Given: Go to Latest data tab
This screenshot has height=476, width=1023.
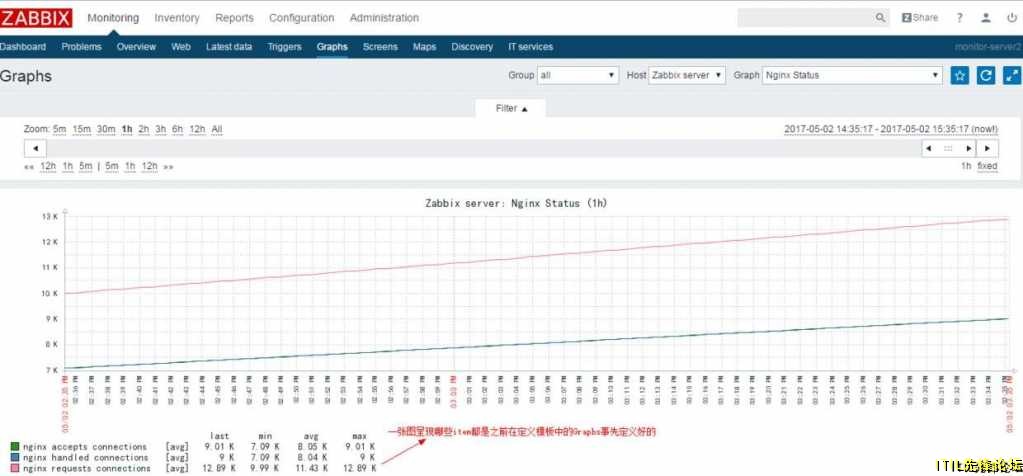Looking at the screenshot, I should tap(229, 47).
